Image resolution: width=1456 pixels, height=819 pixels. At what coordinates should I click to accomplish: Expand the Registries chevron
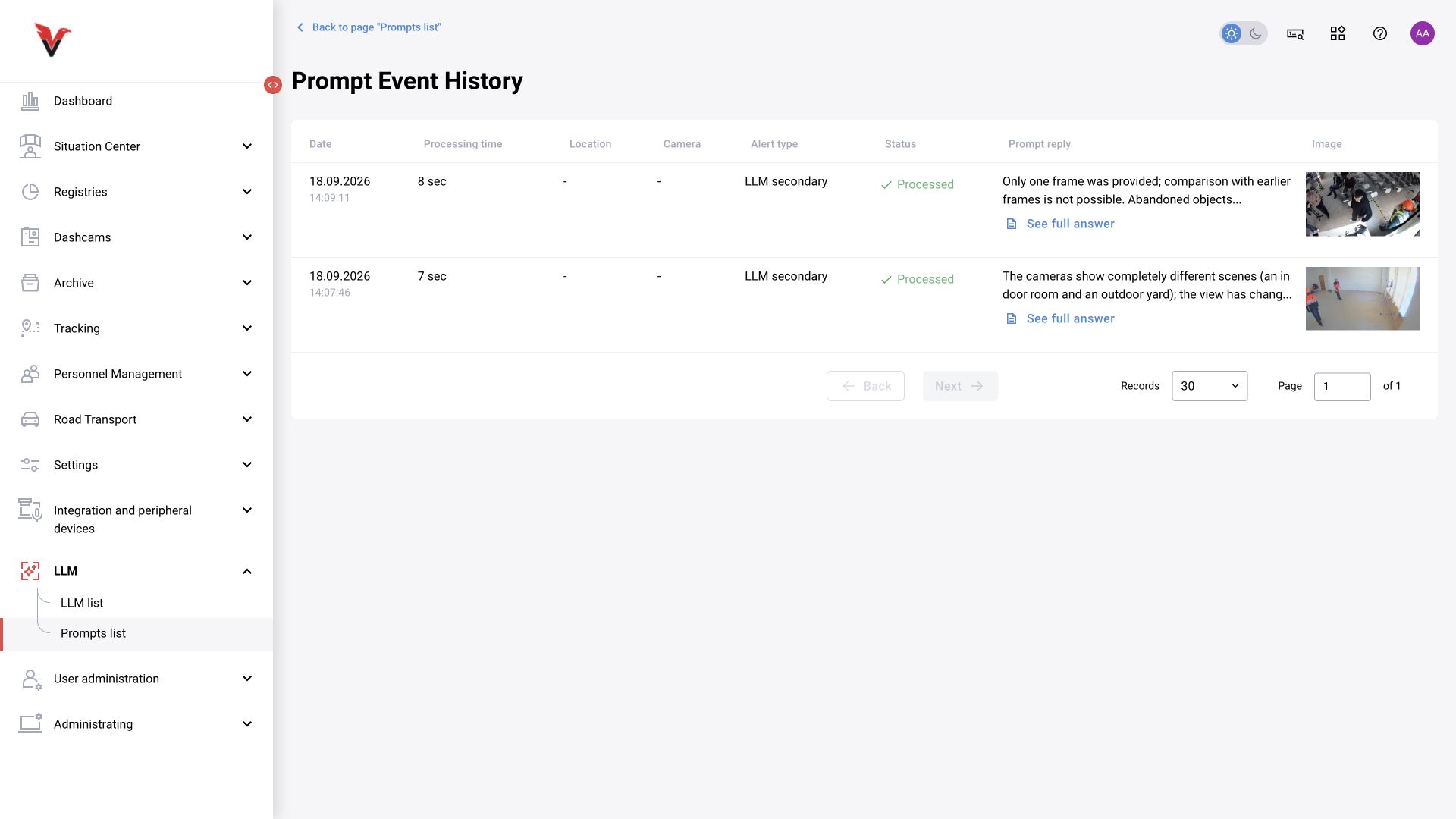pyautogui.click(x=247, y=192)
